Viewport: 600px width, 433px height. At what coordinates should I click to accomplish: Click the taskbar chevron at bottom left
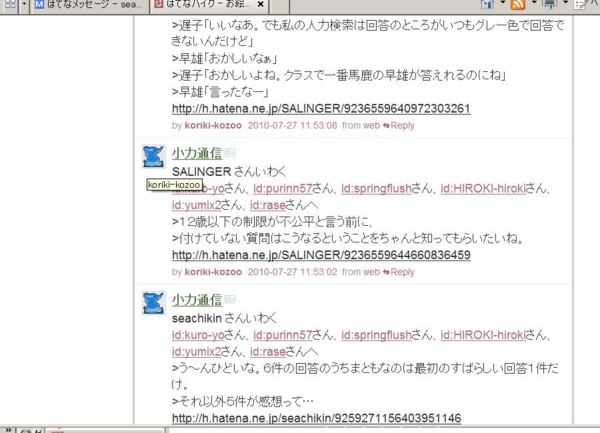point(8,430)
